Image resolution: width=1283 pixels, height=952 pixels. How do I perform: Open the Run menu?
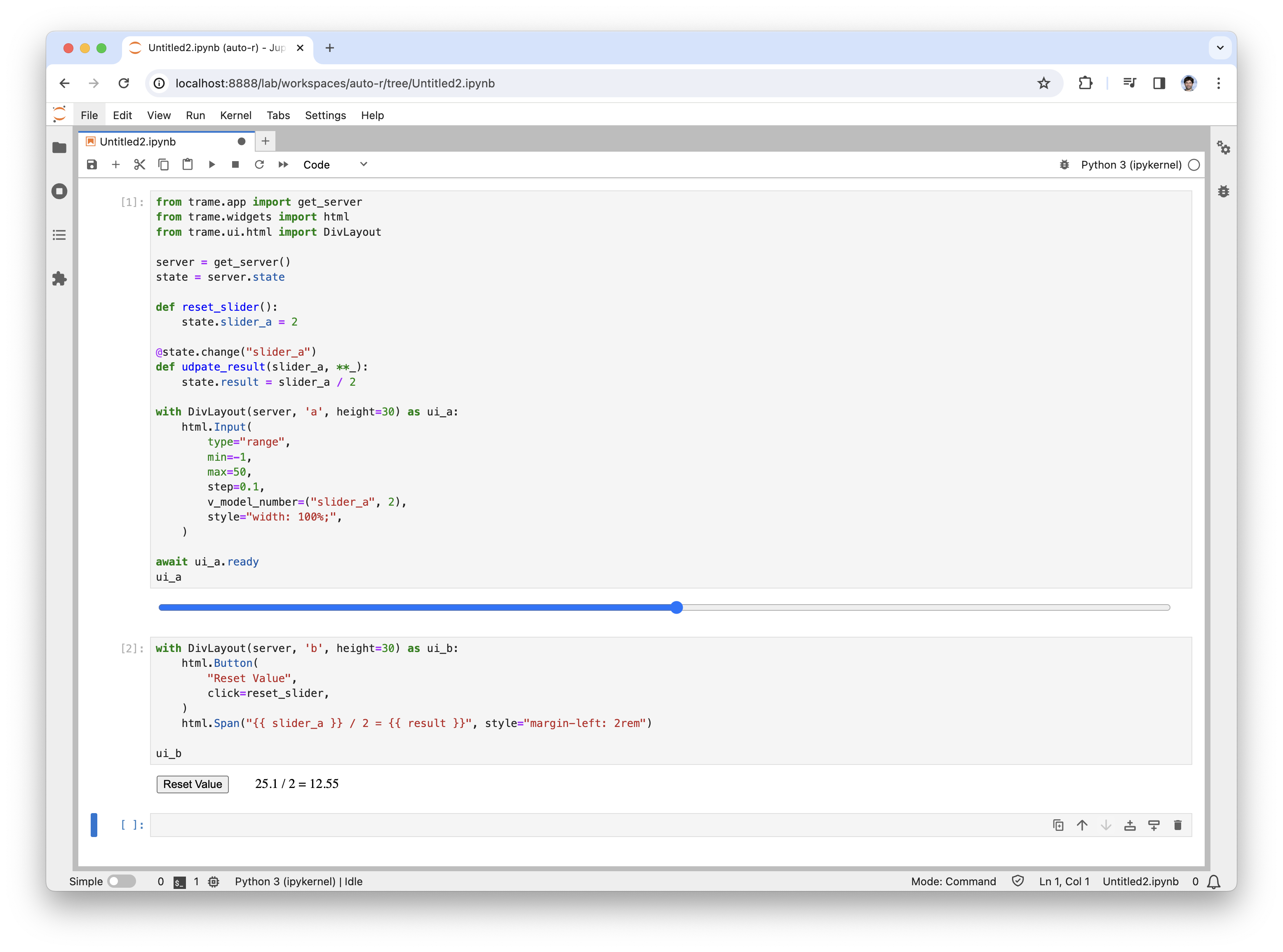195,115
